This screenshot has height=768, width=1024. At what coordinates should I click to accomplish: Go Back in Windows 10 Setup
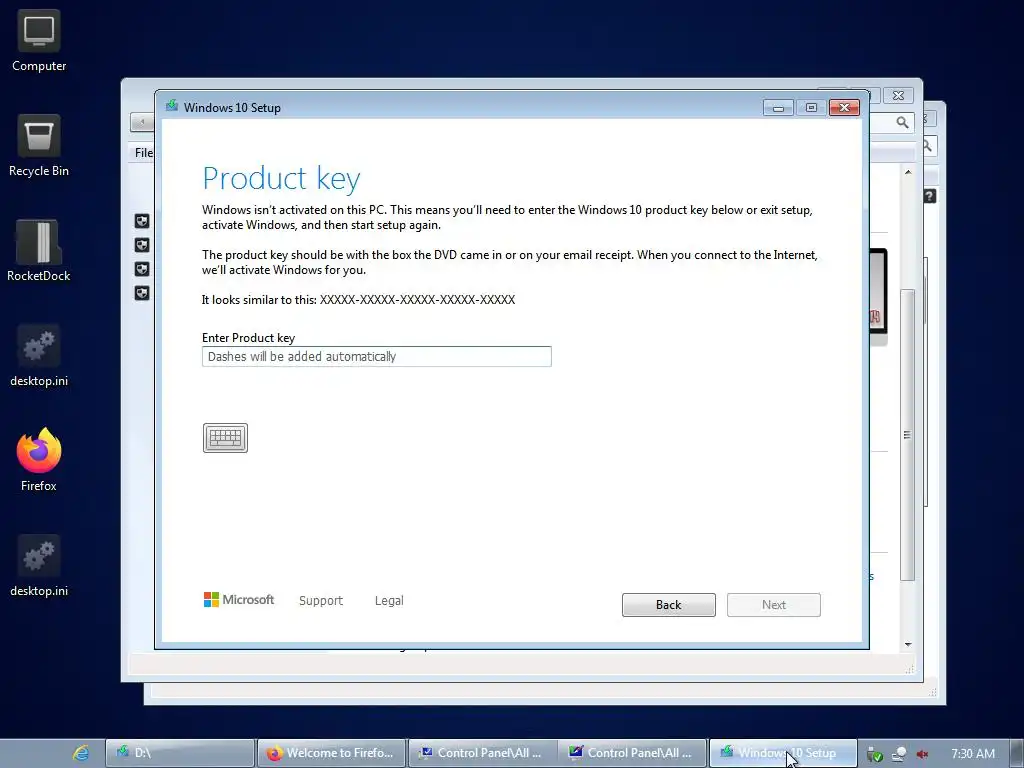[669, 605]
